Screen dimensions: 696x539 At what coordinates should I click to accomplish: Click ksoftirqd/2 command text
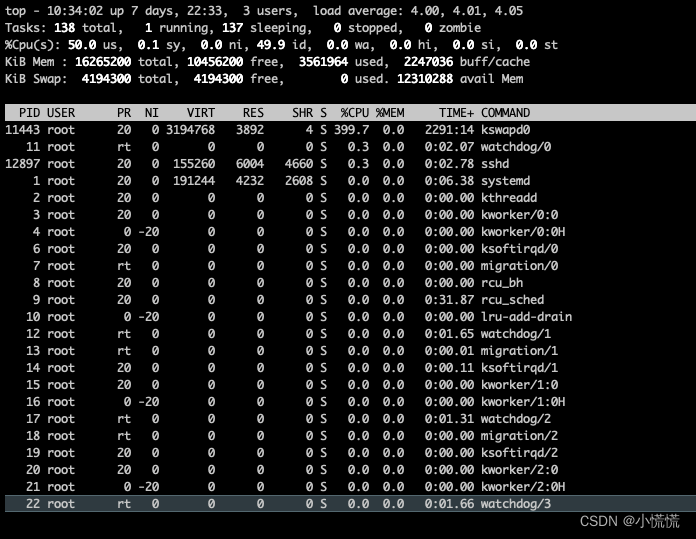point(520,453)
